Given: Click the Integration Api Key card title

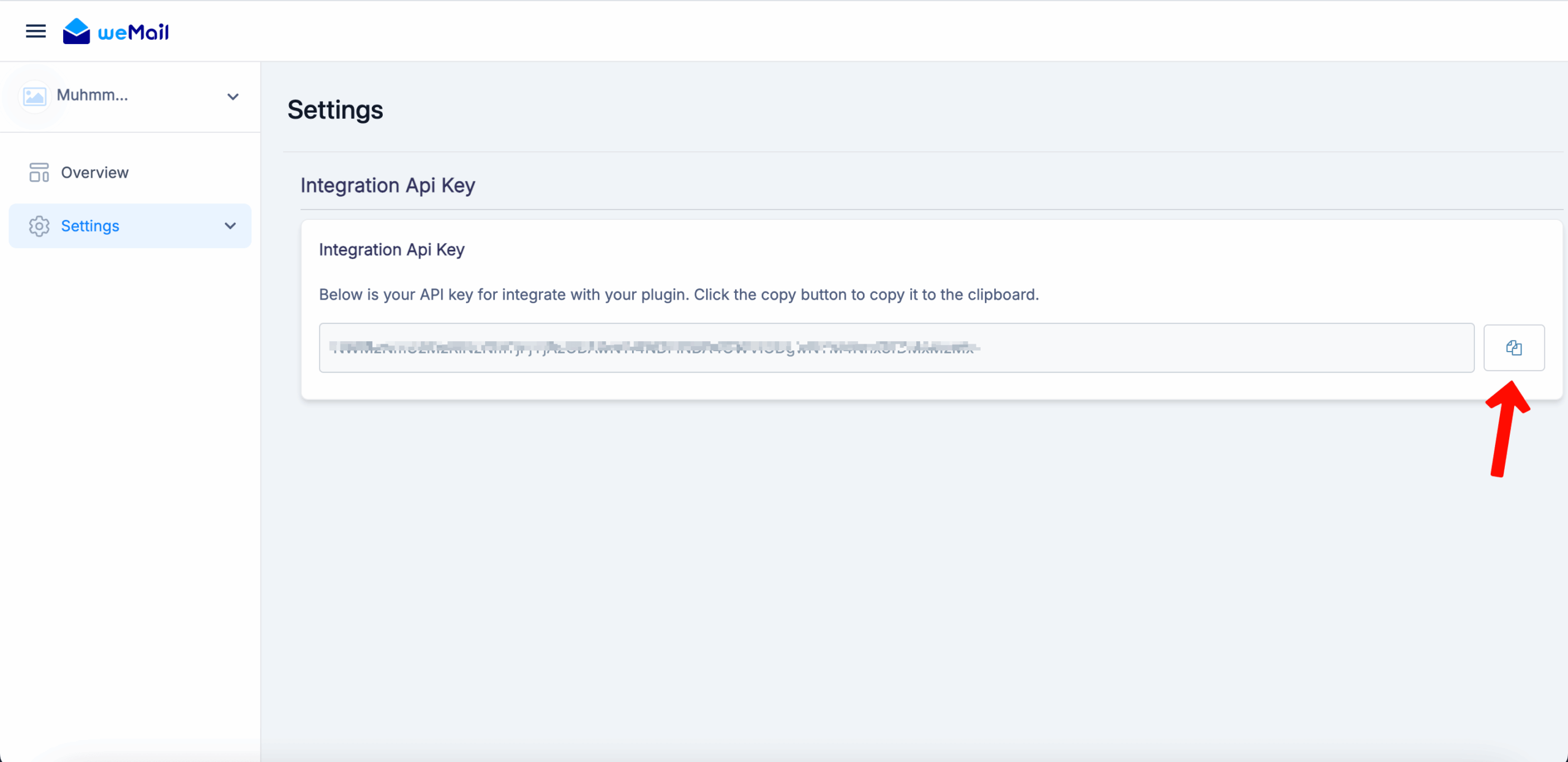Looking at the screenshot, I should click(x=391, y=250).
